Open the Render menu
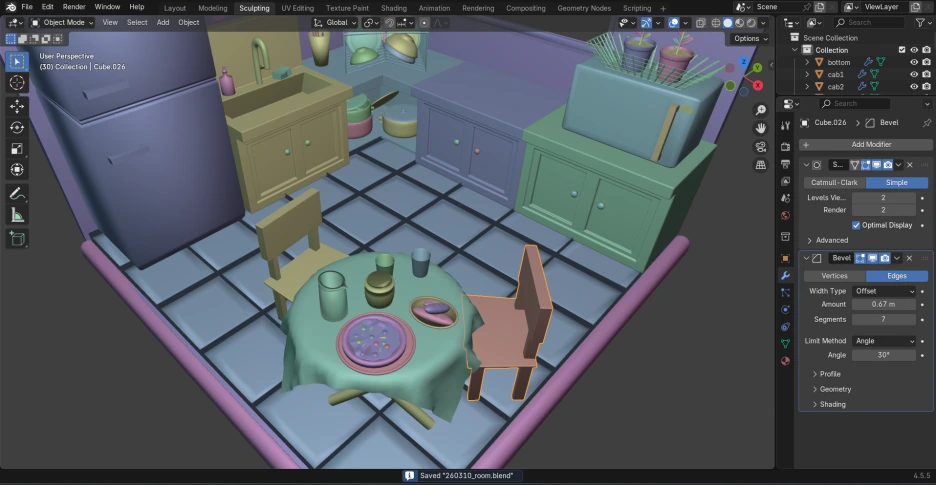936x485 pixels. 74,7
